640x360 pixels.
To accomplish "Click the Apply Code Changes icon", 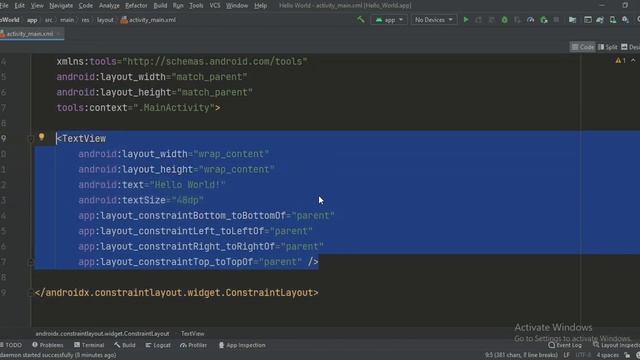I will point(491,20).
